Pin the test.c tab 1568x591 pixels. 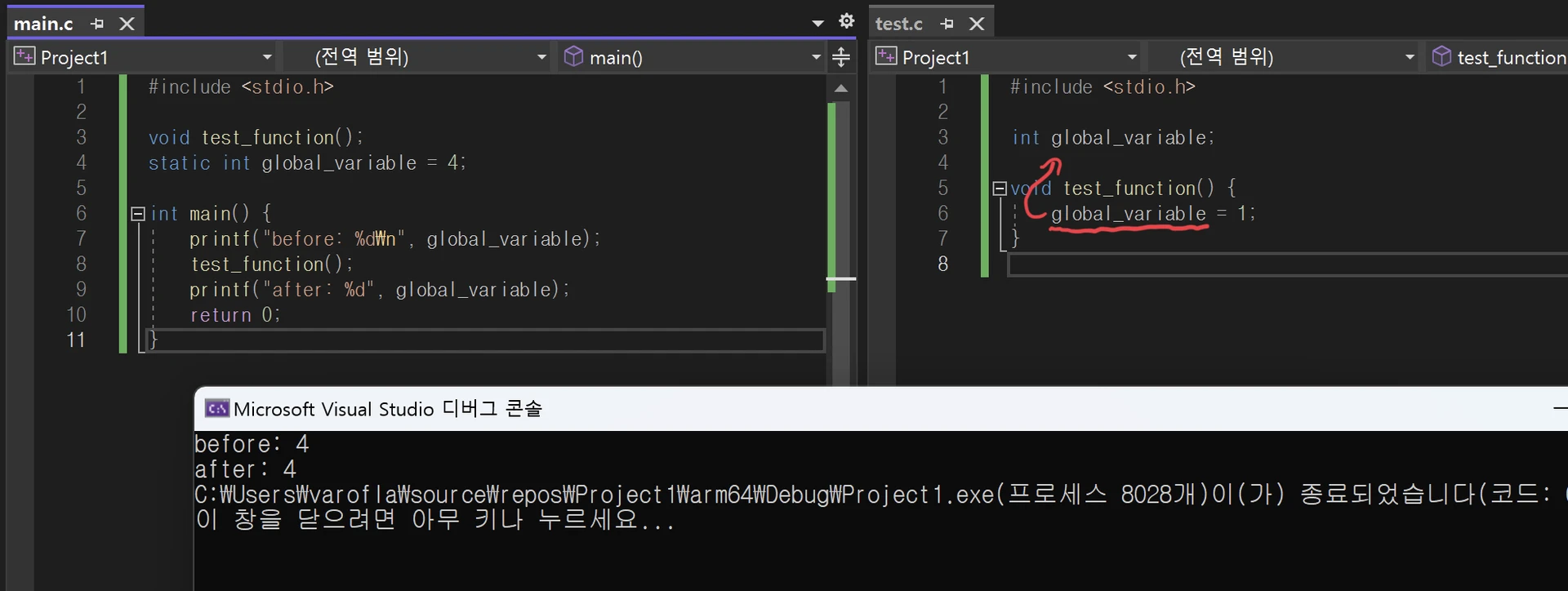click(947, 24)
